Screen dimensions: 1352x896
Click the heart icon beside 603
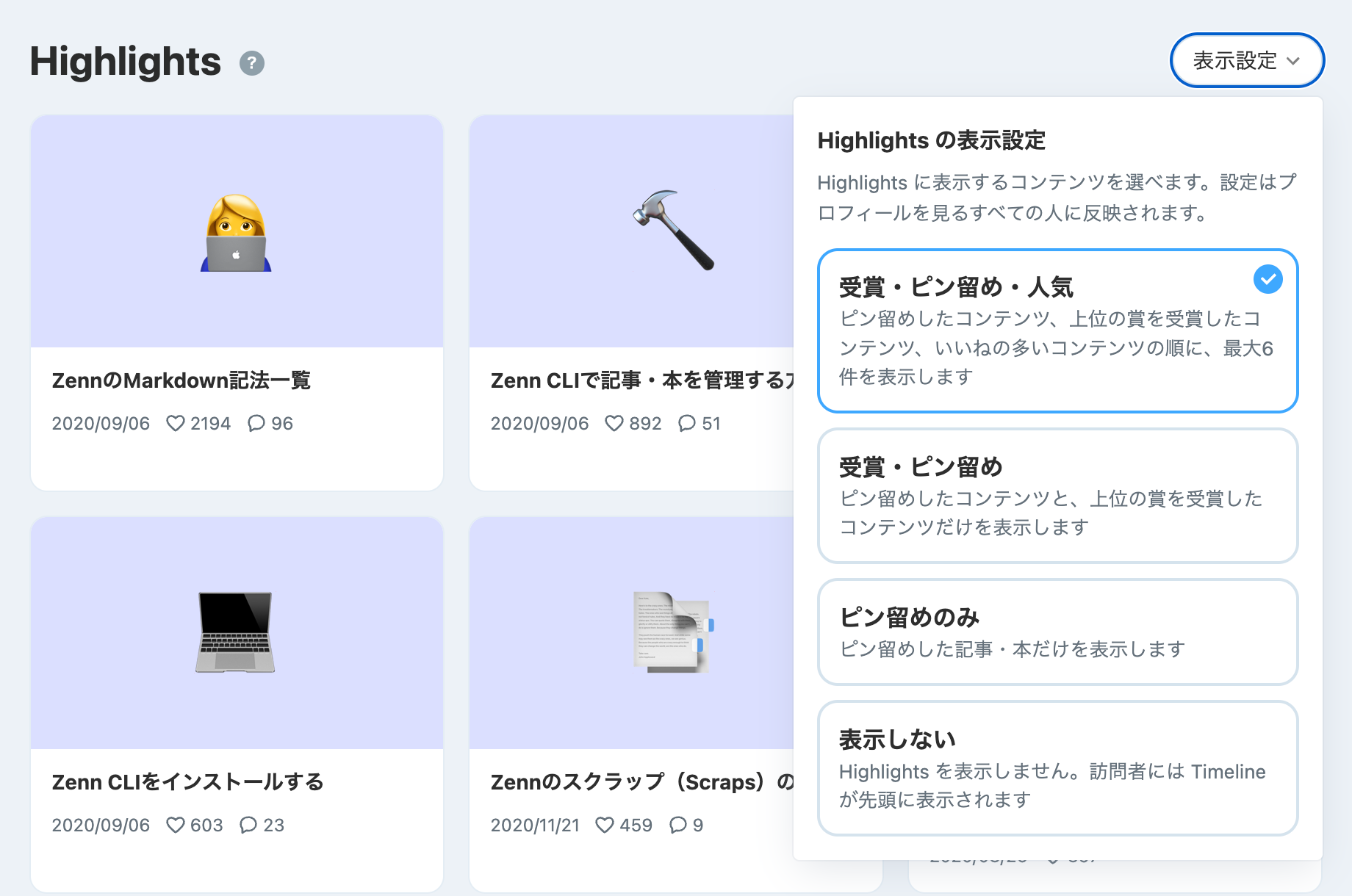click(176, 826)
